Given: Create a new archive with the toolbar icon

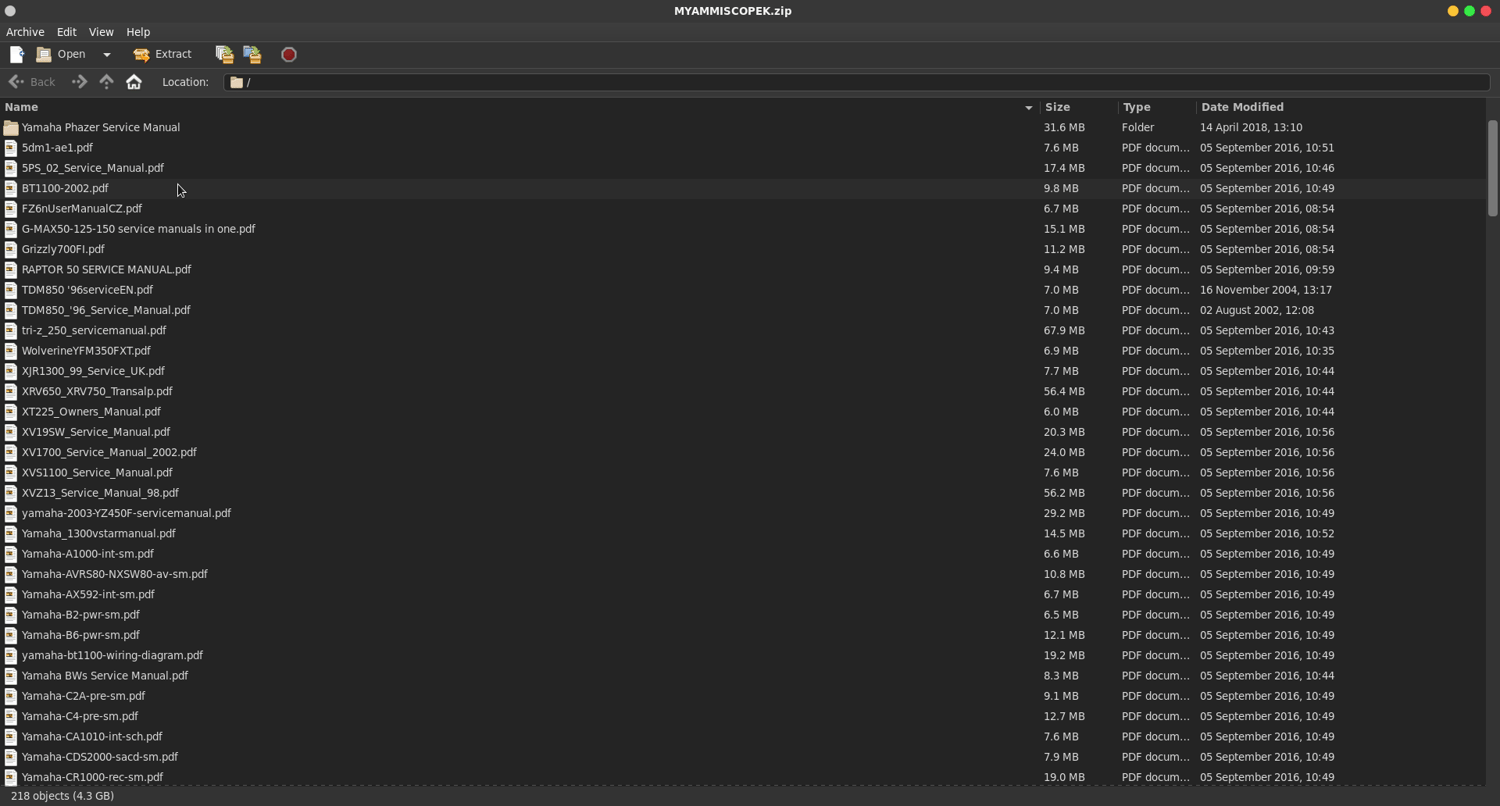Looking at the screenshot, I should [17, 54].
